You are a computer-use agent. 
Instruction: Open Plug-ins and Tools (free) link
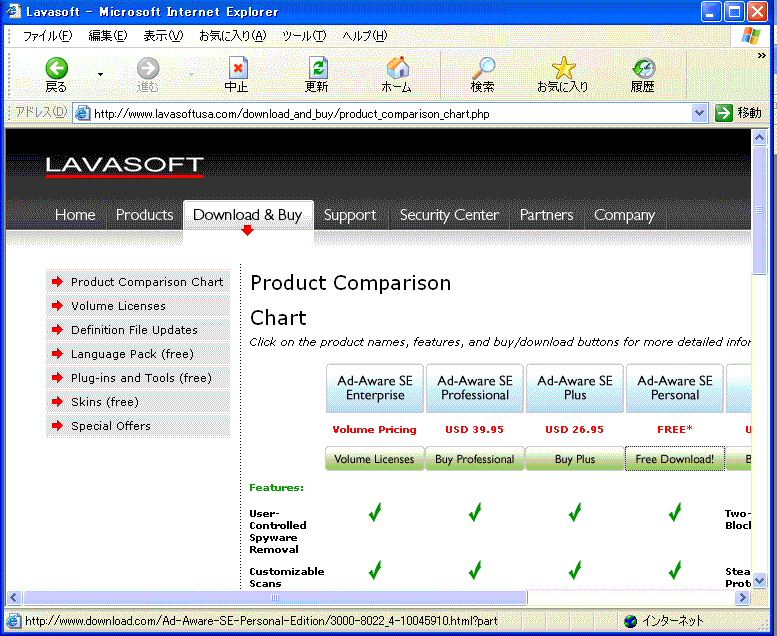141,378
